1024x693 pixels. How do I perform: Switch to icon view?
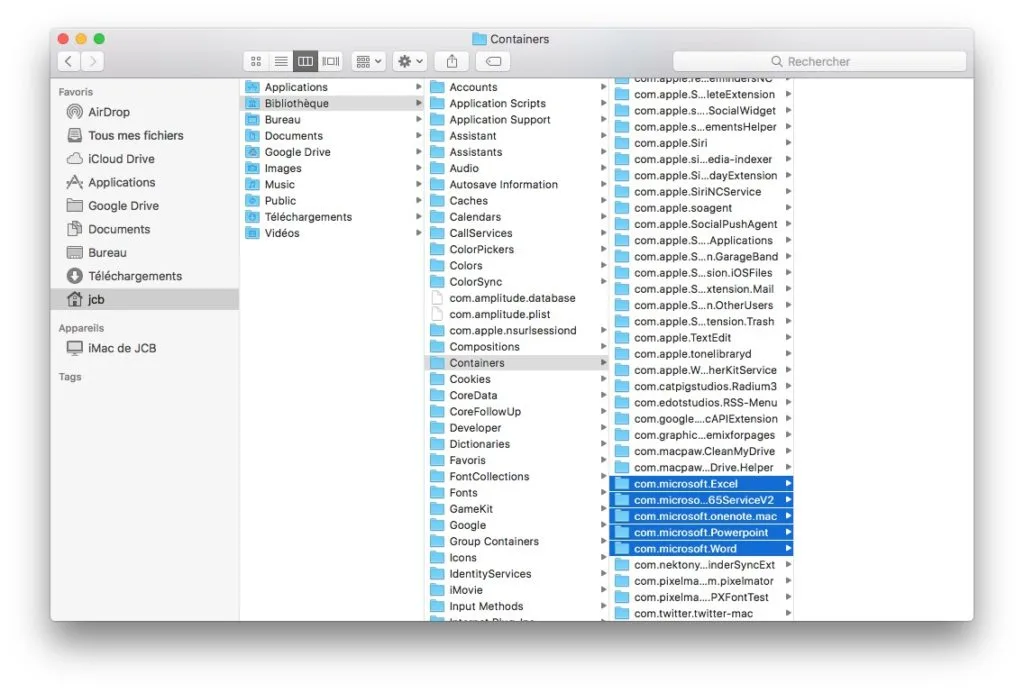tap(256, 61)
